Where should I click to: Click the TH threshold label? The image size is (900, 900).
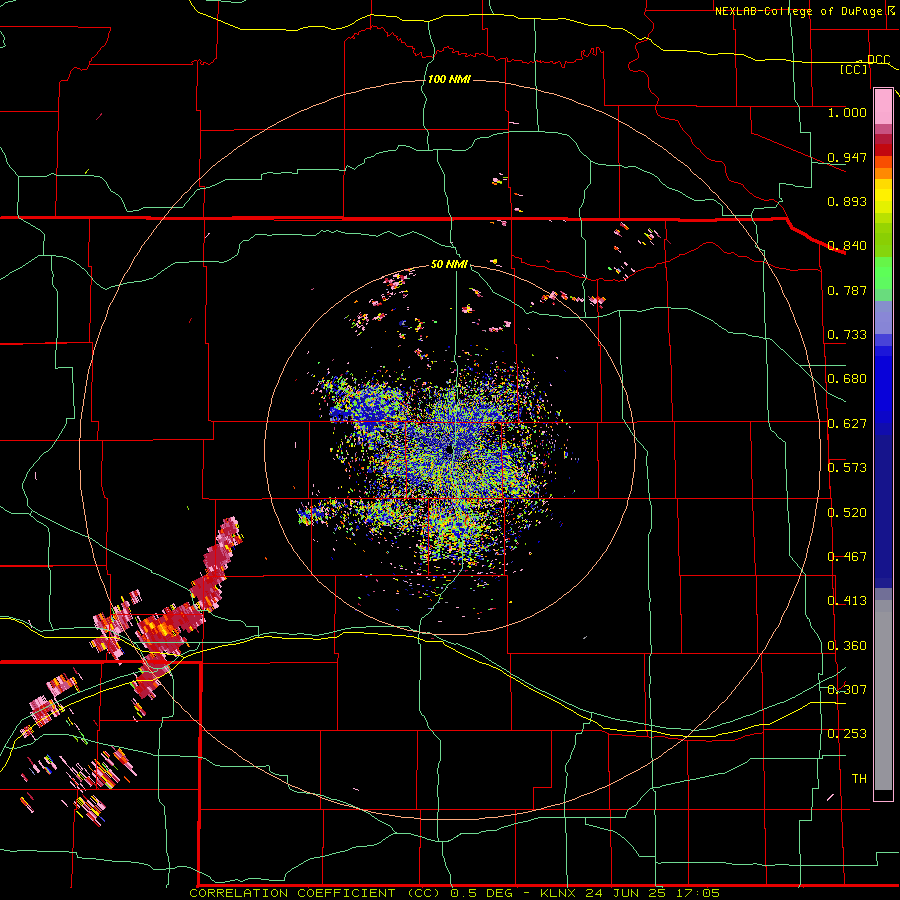[859, 779]
